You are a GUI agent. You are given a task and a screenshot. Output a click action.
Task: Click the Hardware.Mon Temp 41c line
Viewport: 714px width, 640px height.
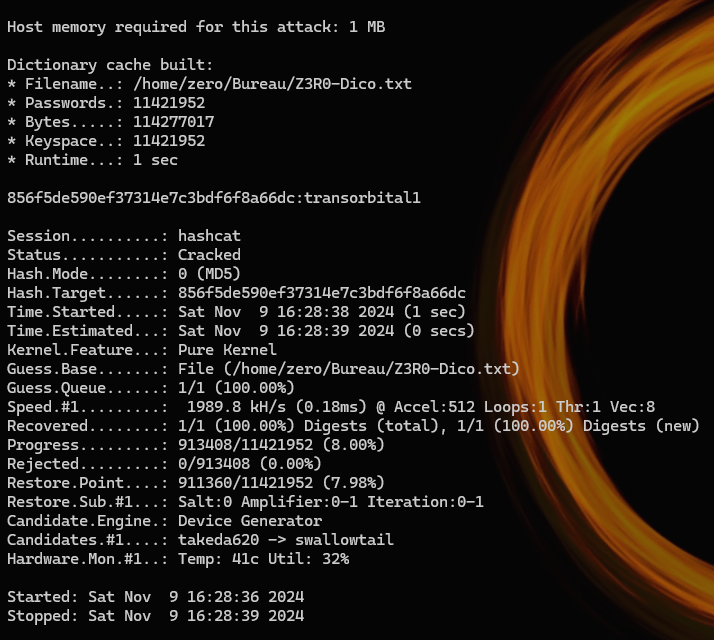click(178, 559)
